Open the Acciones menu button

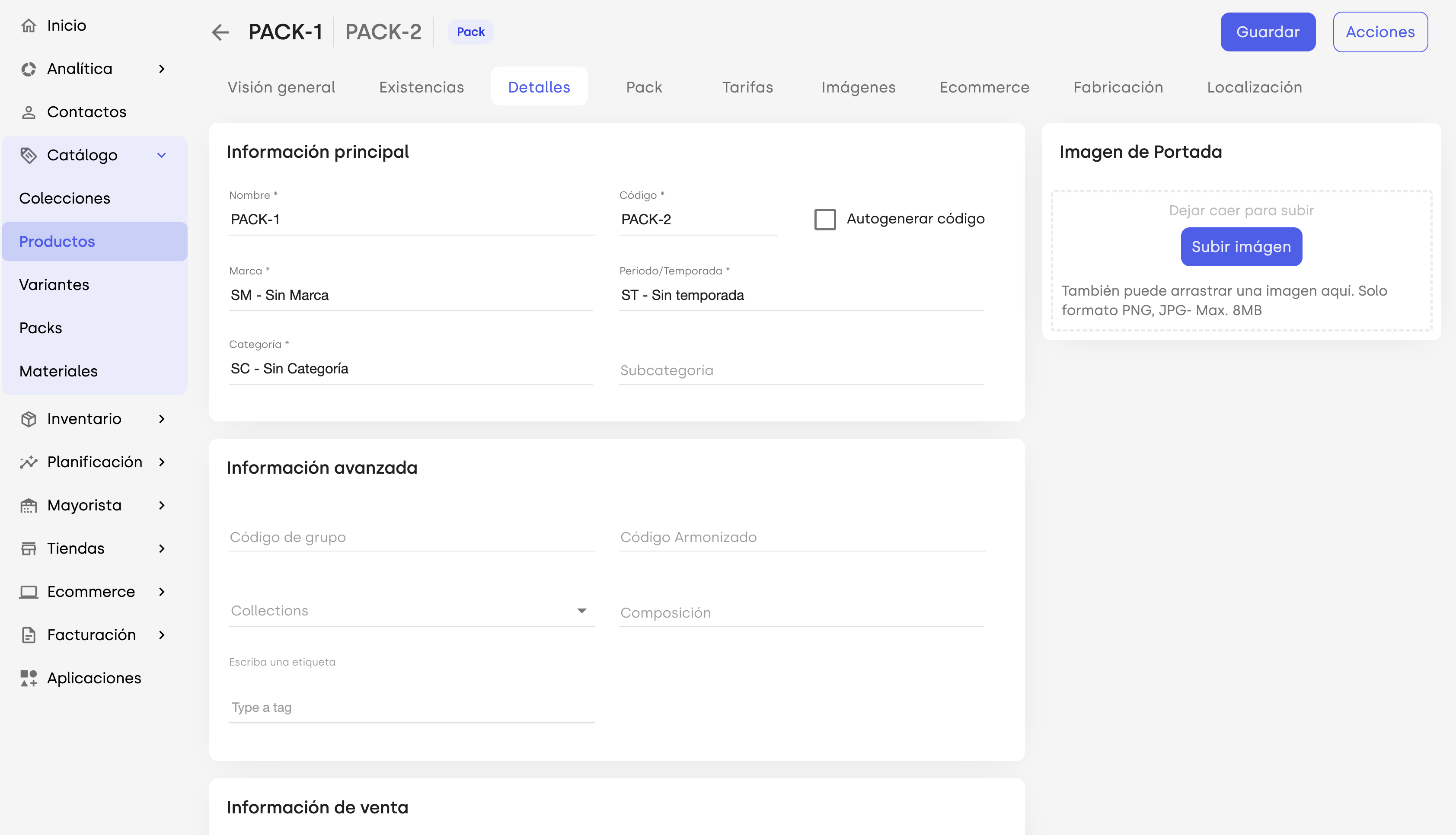[1380, 32]
